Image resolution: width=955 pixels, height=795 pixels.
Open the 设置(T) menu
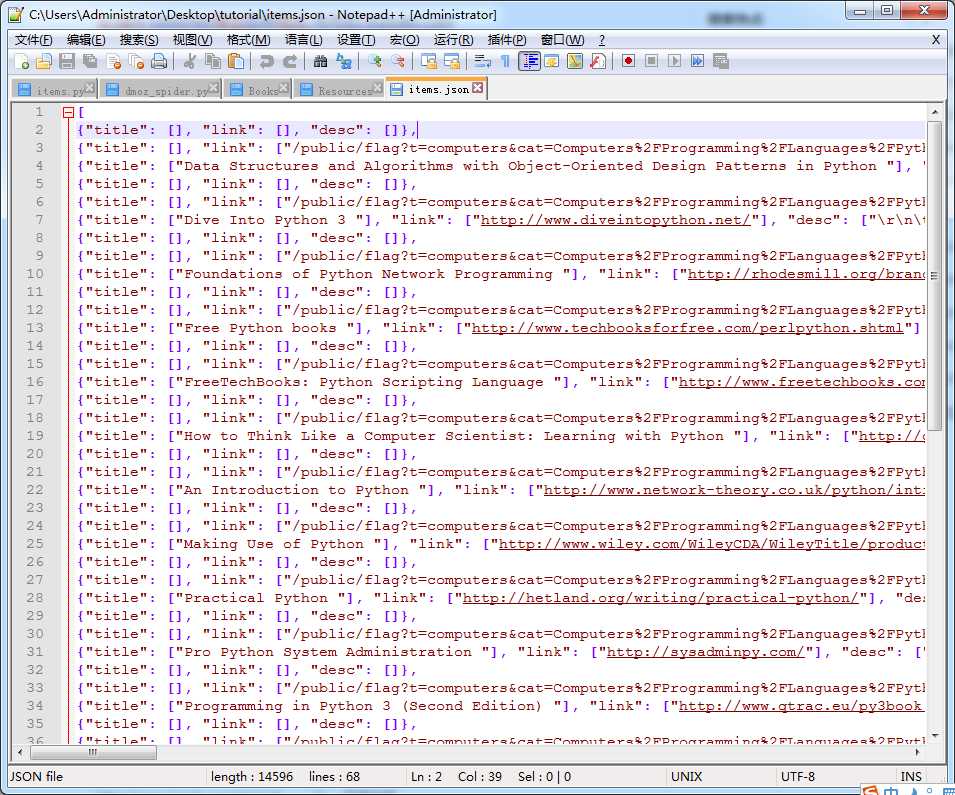pyautogui.click(x=356, y=40)
